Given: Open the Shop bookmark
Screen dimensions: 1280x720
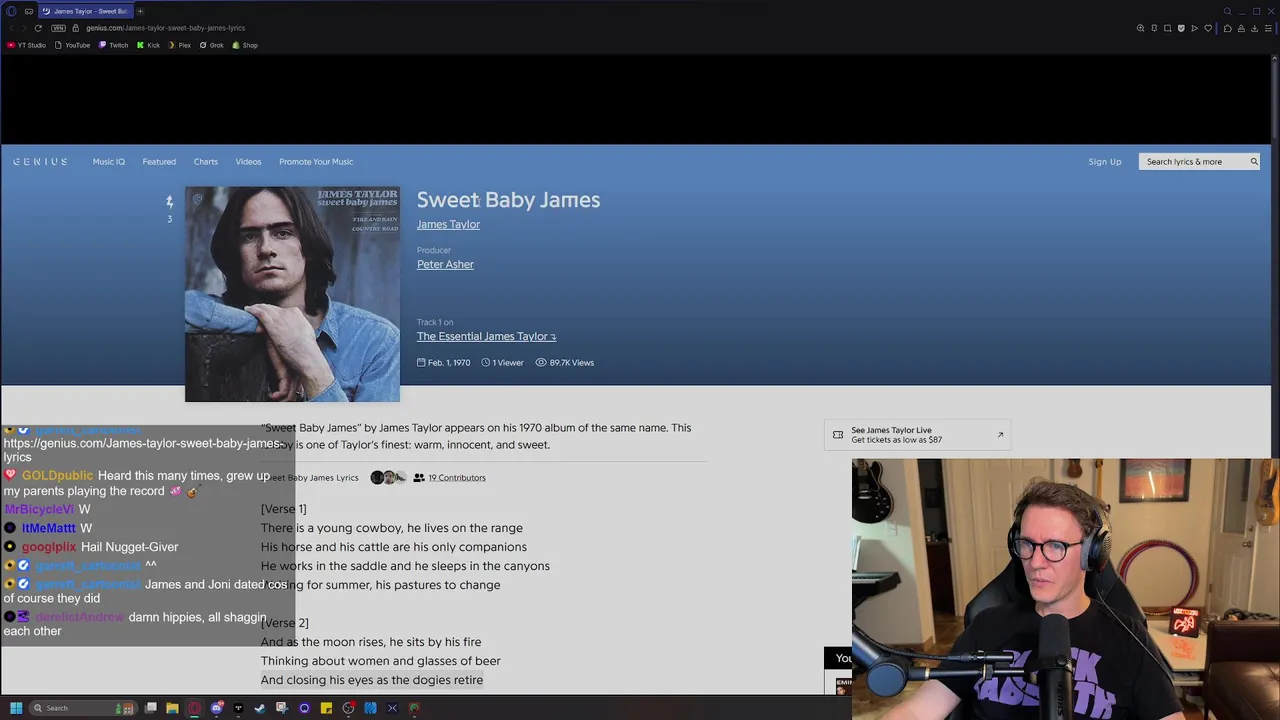Looking at the screenshot, I should [x=245, y=45].
